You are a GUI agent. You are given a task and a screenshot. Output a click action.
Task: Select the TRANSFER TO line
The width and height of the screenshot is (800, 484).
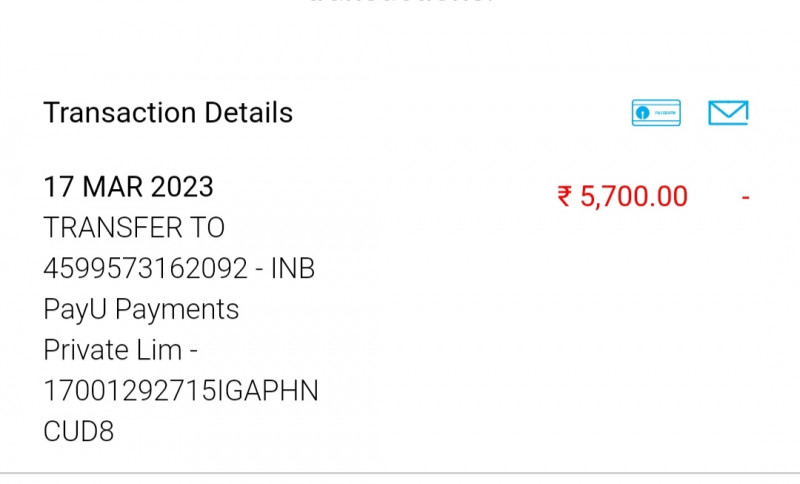(134, 228)
